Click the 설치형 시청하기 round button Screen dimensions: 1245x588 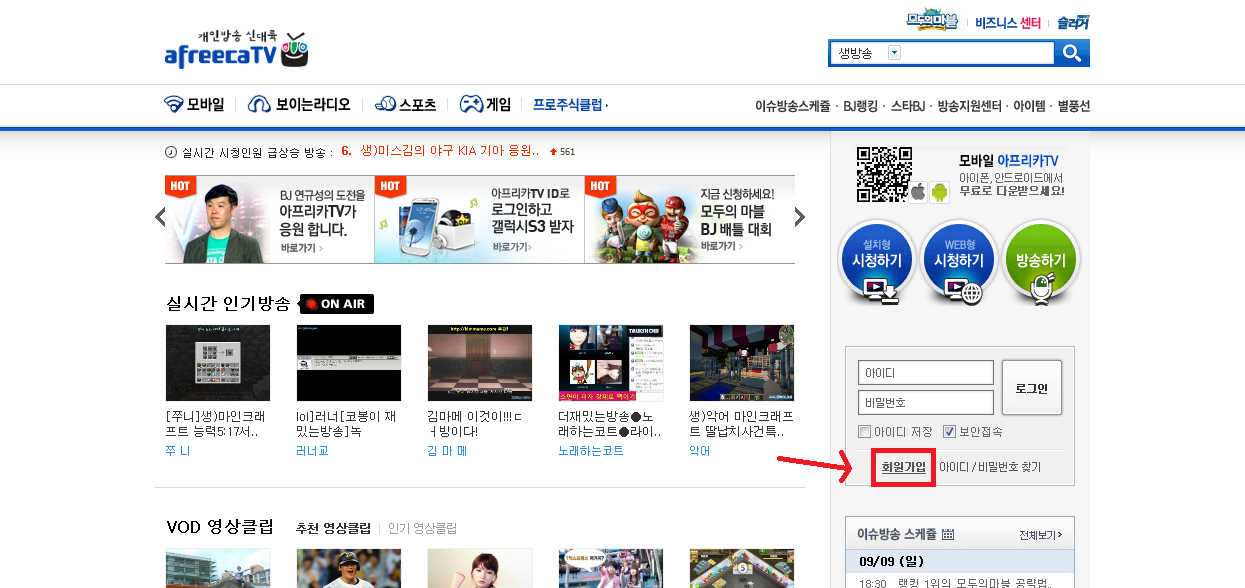[876, 262]
